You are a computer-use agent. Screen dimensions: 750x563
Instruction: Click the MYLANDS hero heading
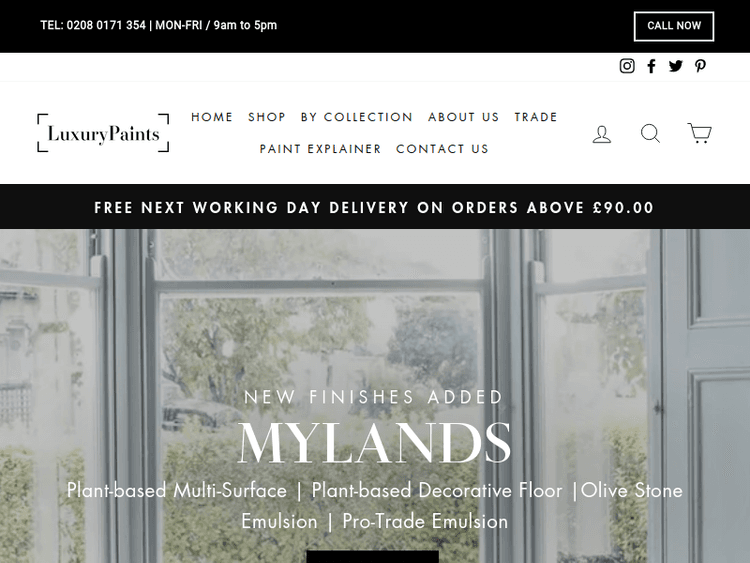pyautogui.click(x=374, y=443)
